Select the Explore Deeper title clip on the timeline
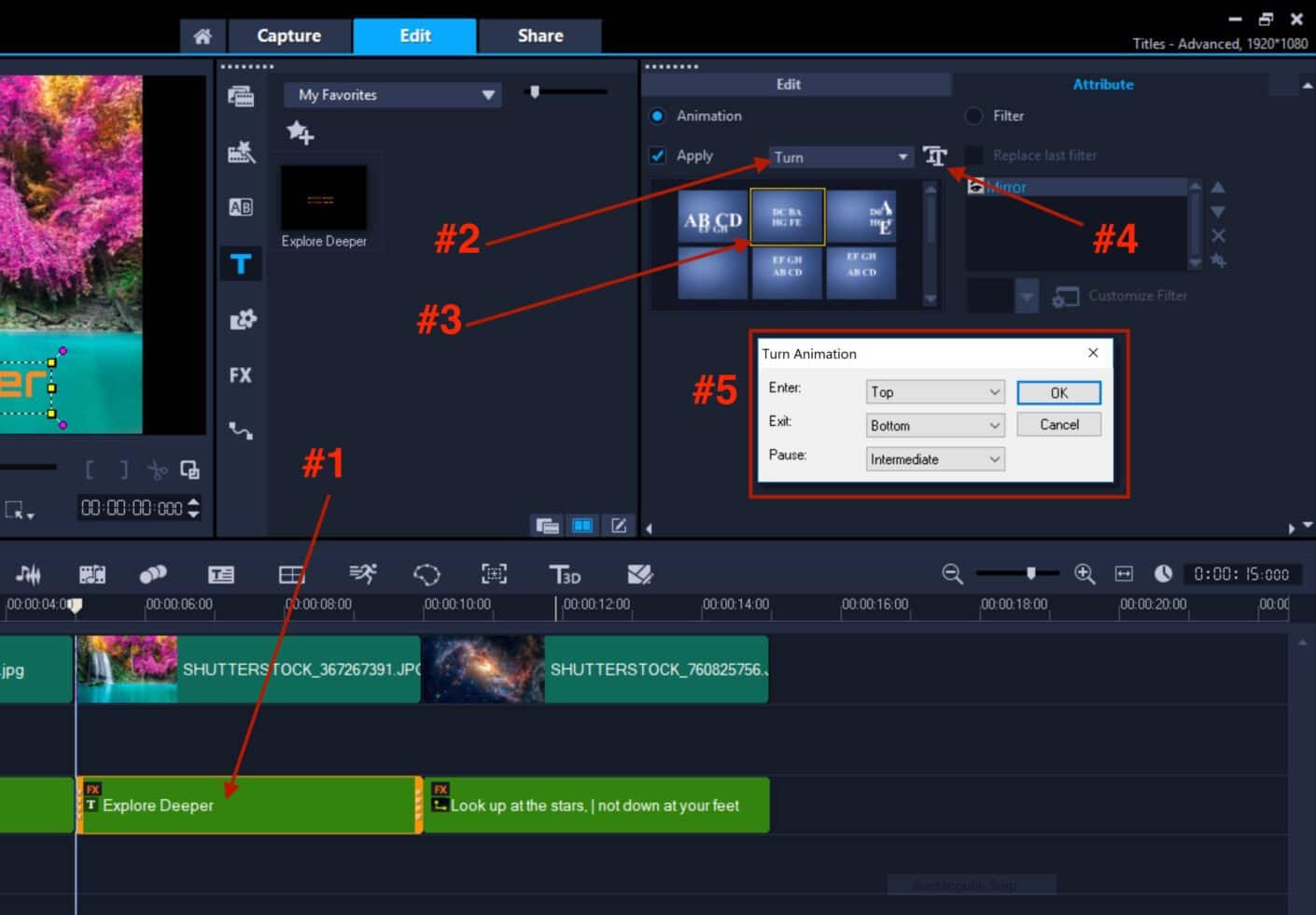This screenshot has width=1316, height=915. pos(247,804)
